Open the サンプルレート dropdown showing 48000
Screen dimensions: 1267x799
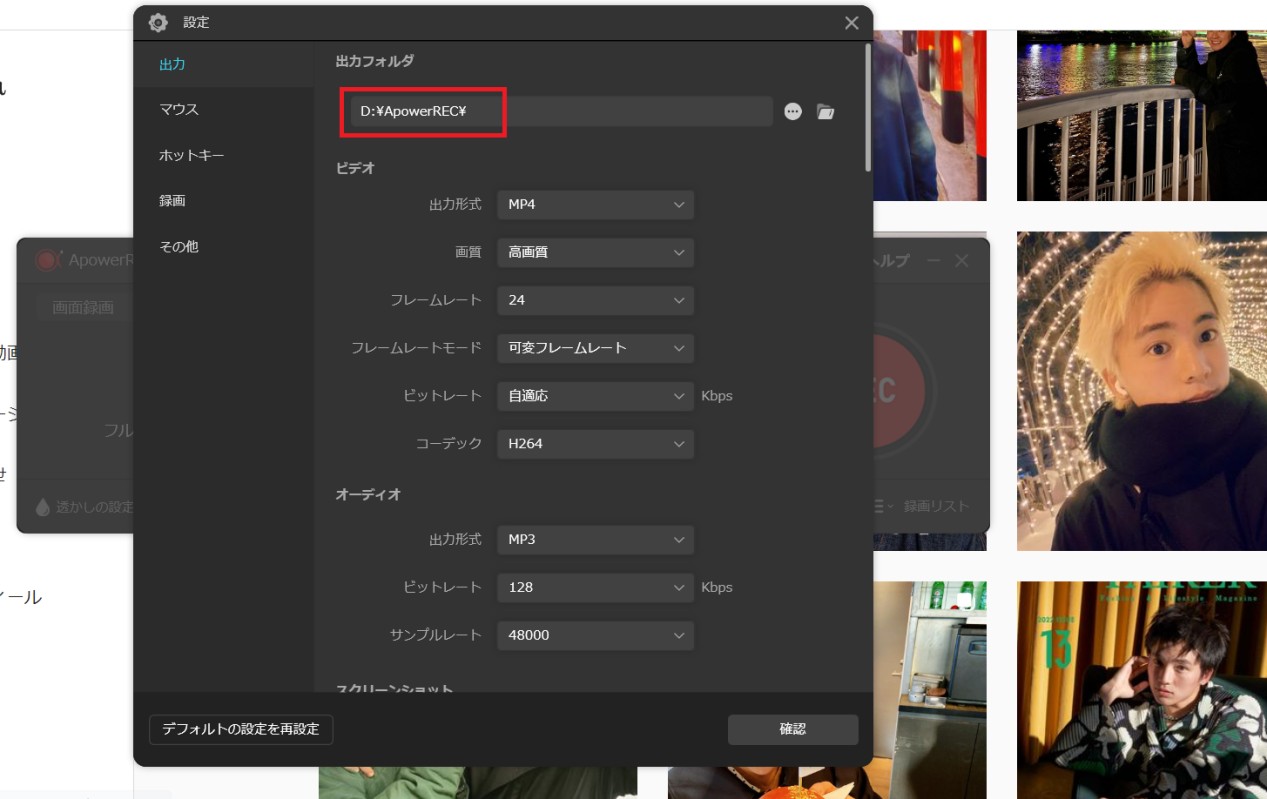tap(595, 635)
